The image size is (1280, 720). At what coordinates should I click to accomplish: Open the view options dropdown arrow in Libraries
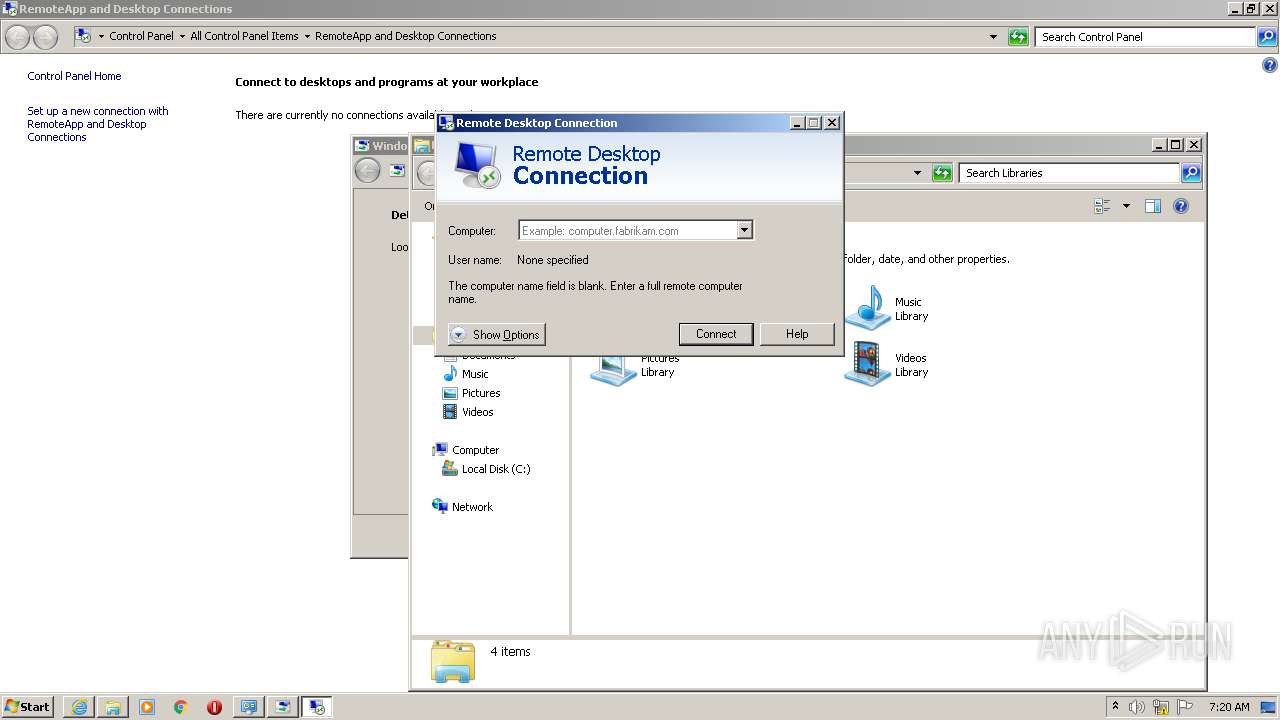pyautogui.click(x=1126, y=206)
